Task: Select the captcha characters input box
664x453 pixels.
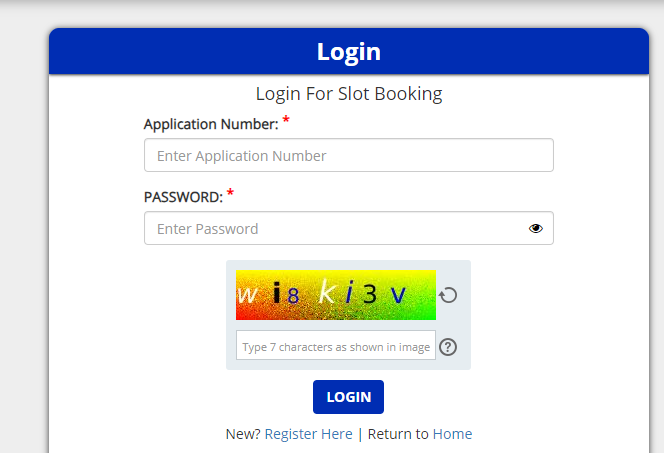Action: 335,345
